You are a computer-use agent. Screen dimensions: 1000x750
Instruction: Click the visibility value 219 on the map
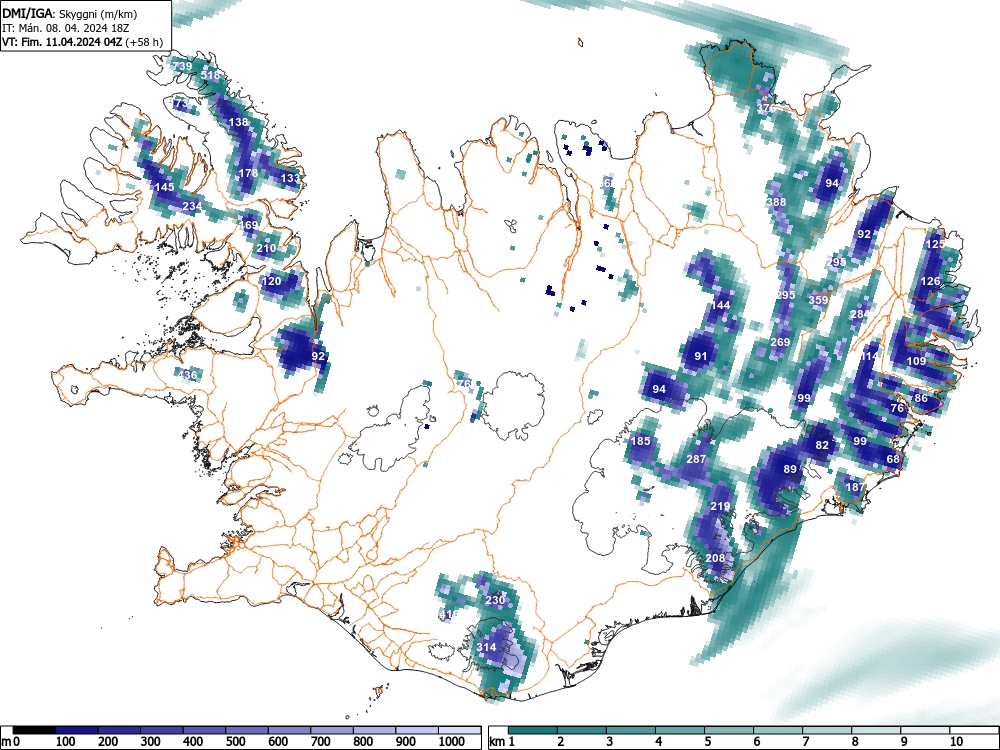click(x=720, y=506)
